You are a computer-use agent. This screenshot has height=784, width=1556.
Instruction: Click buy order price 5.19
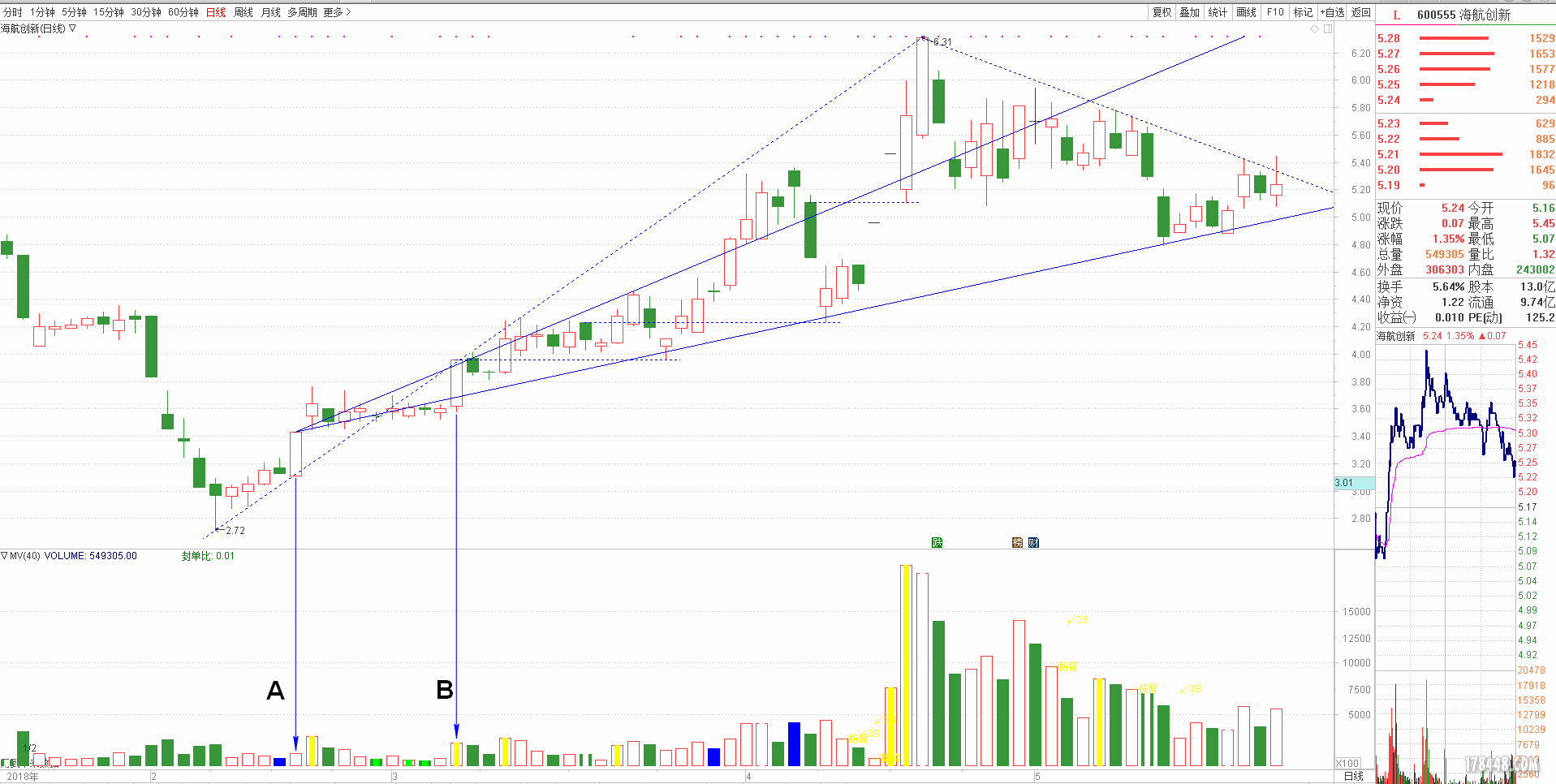[x=1389, y=185]
